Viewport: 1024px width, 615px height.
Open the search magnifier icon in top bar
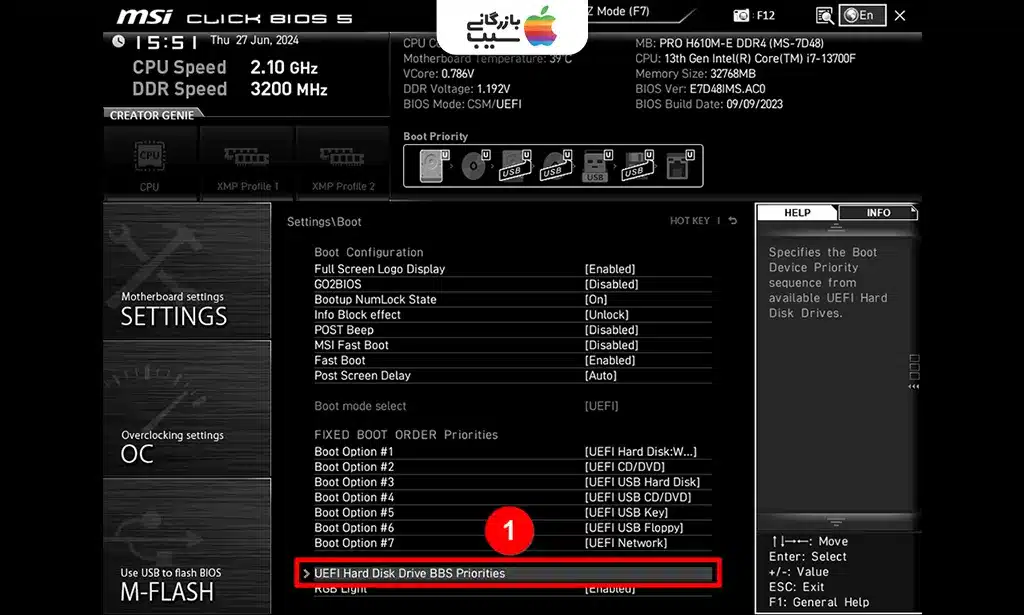coord(825,15)
